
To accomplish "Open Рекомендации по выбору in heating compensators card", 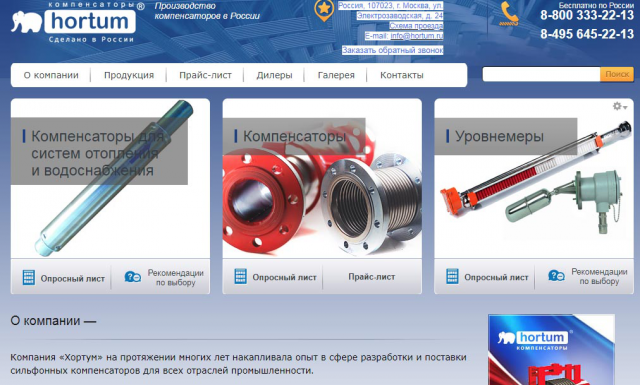I will 176,278.
